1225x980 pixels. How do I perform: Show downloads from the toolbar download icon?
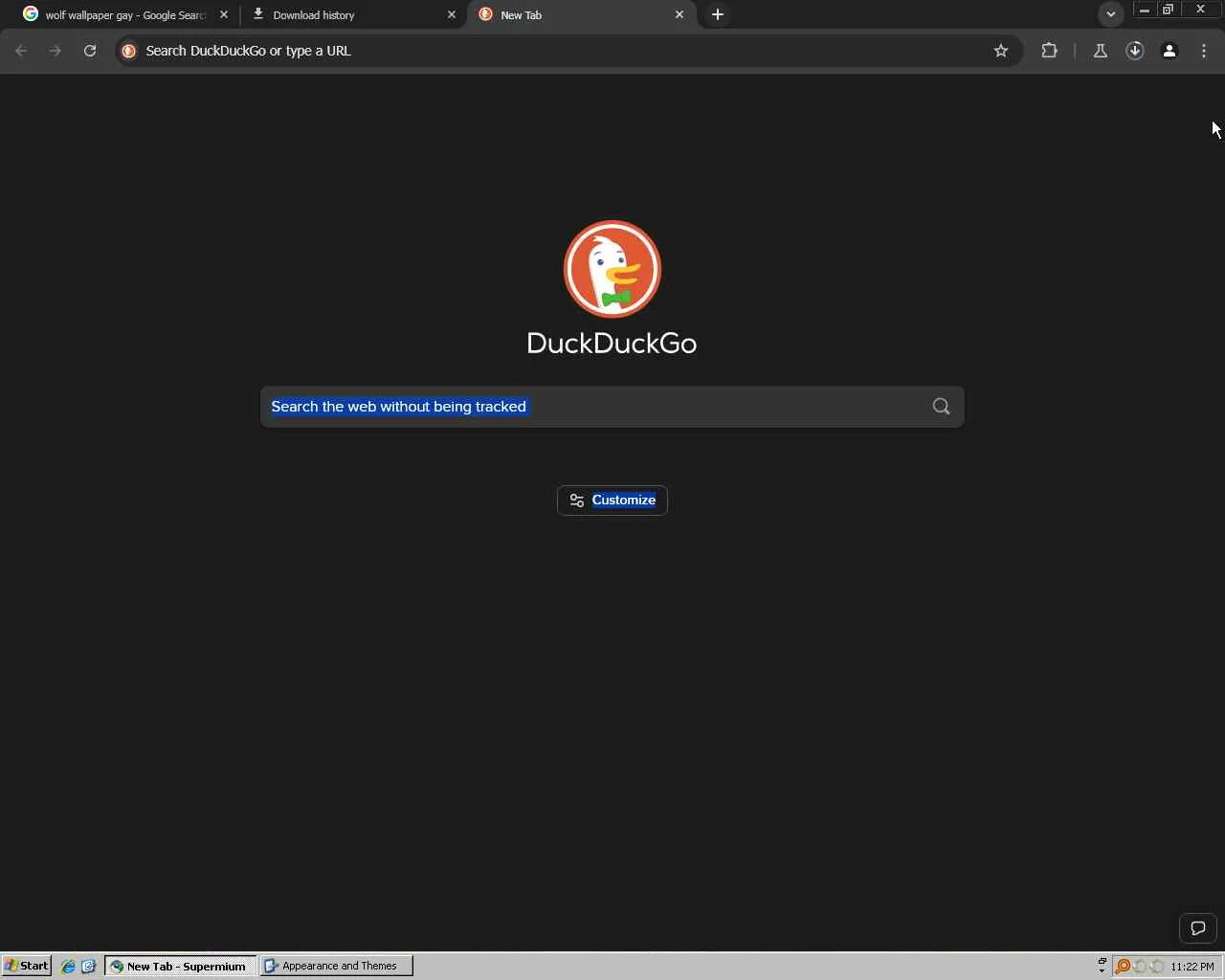click(1135, 51)
